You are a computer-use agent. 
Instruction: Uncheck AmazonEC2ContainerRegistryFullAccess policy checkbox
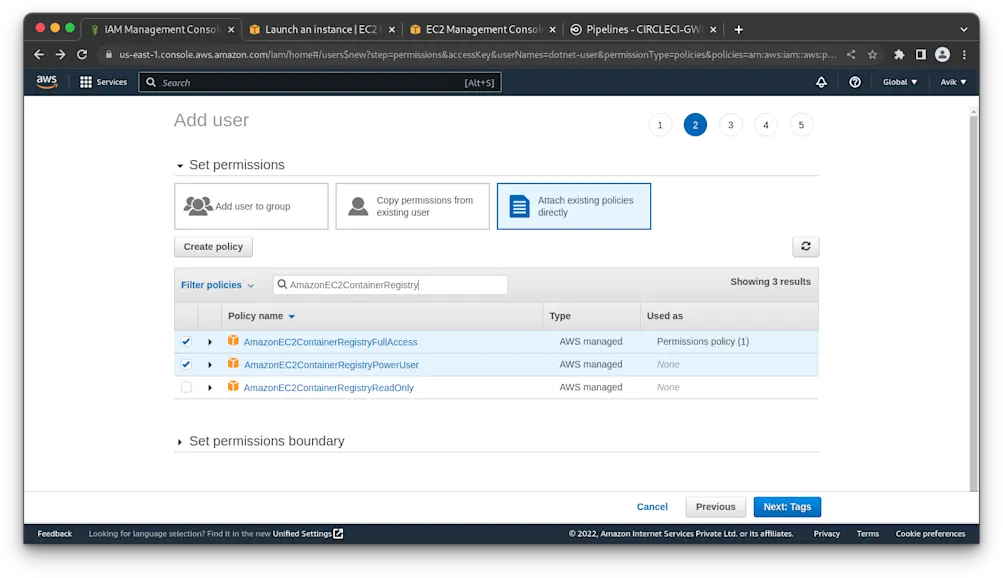coord(186,341)
